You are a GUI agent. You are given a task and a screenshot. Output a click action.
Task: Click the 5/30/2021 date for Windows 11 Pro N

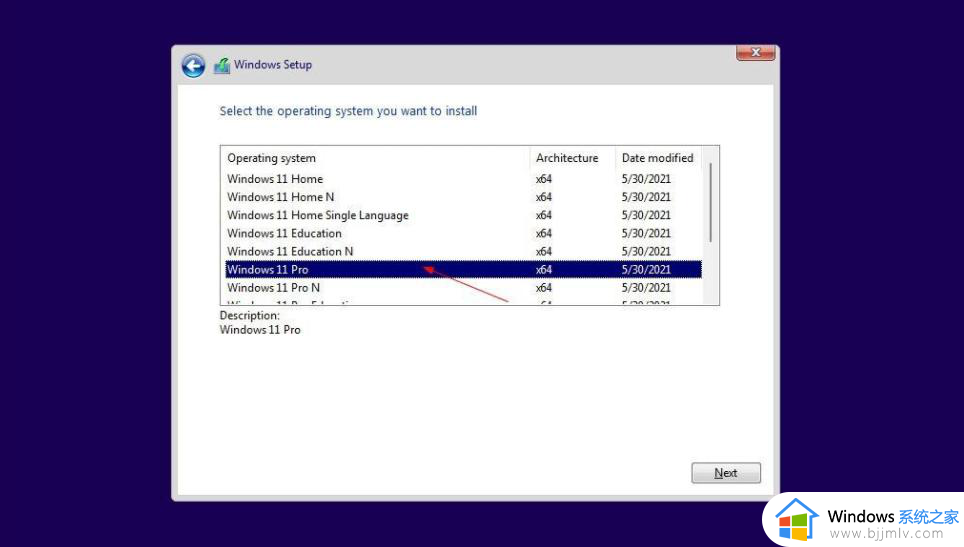click(x=646, y=288)
